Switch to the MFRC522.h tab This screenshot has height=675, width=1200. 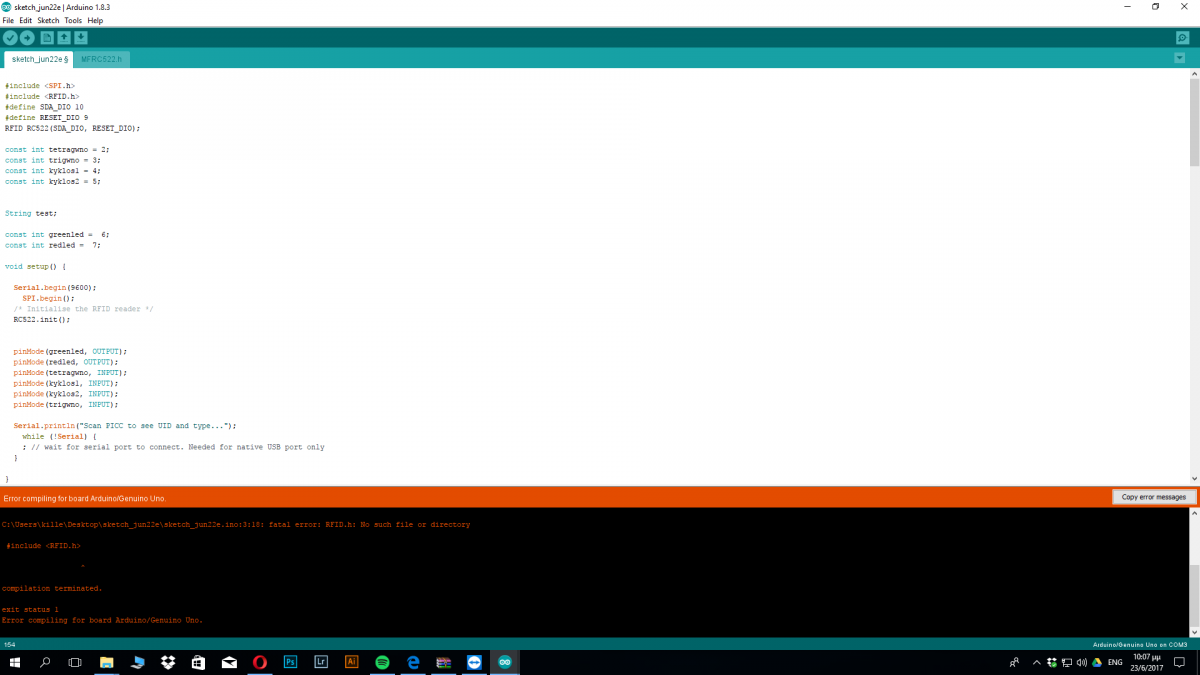pyautogui.click(x=101, y=59)
